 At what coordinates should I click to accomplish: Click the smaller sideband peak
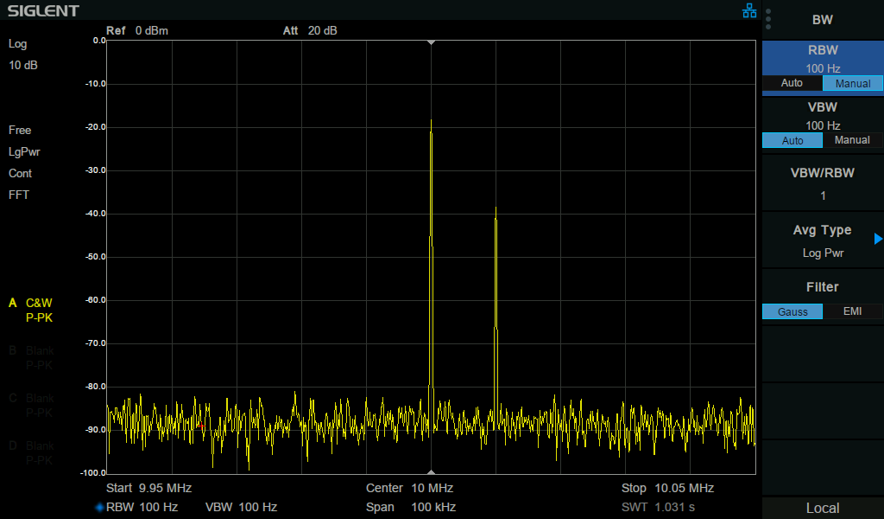[496, 209]
